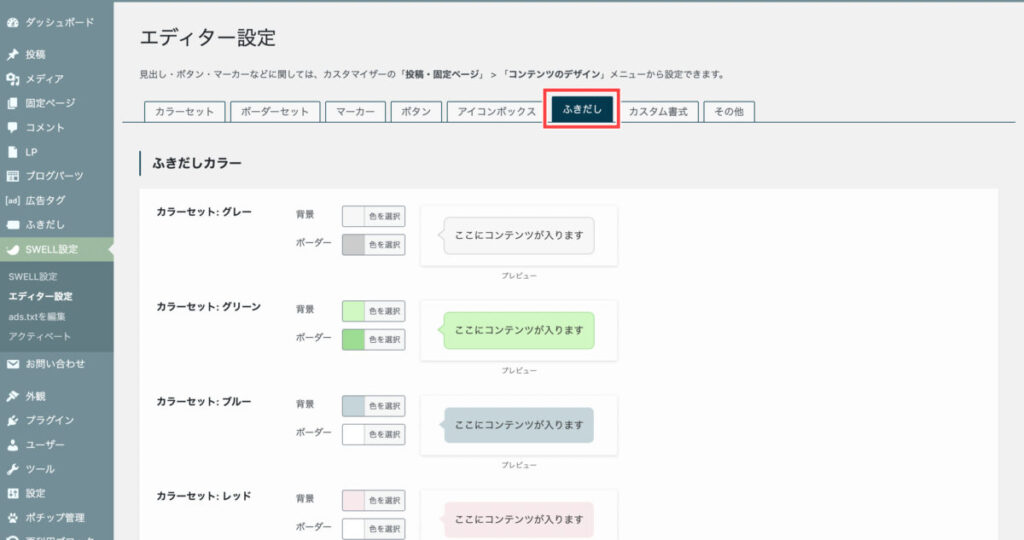The image size is (1024, 540).
Task: Click the Appearance paintbrush icon
Action: [x=13, y=396]
